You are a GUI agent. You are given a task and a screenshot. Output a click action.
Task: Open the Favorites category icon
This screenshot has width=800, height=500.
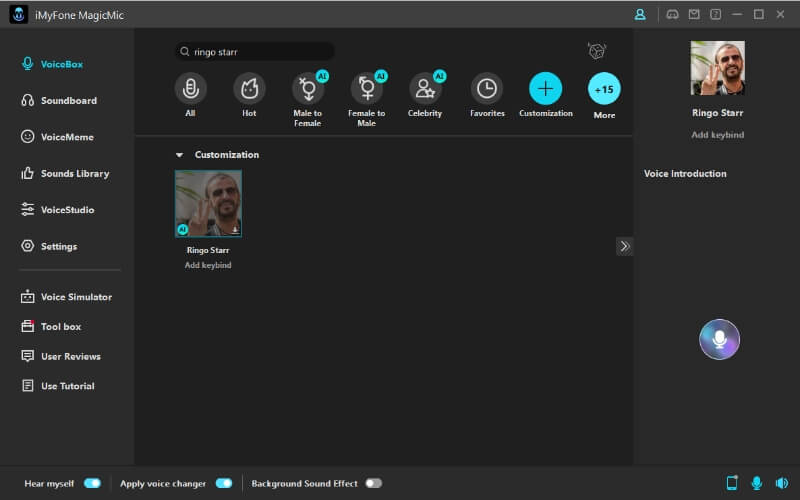tap(487, 88)
